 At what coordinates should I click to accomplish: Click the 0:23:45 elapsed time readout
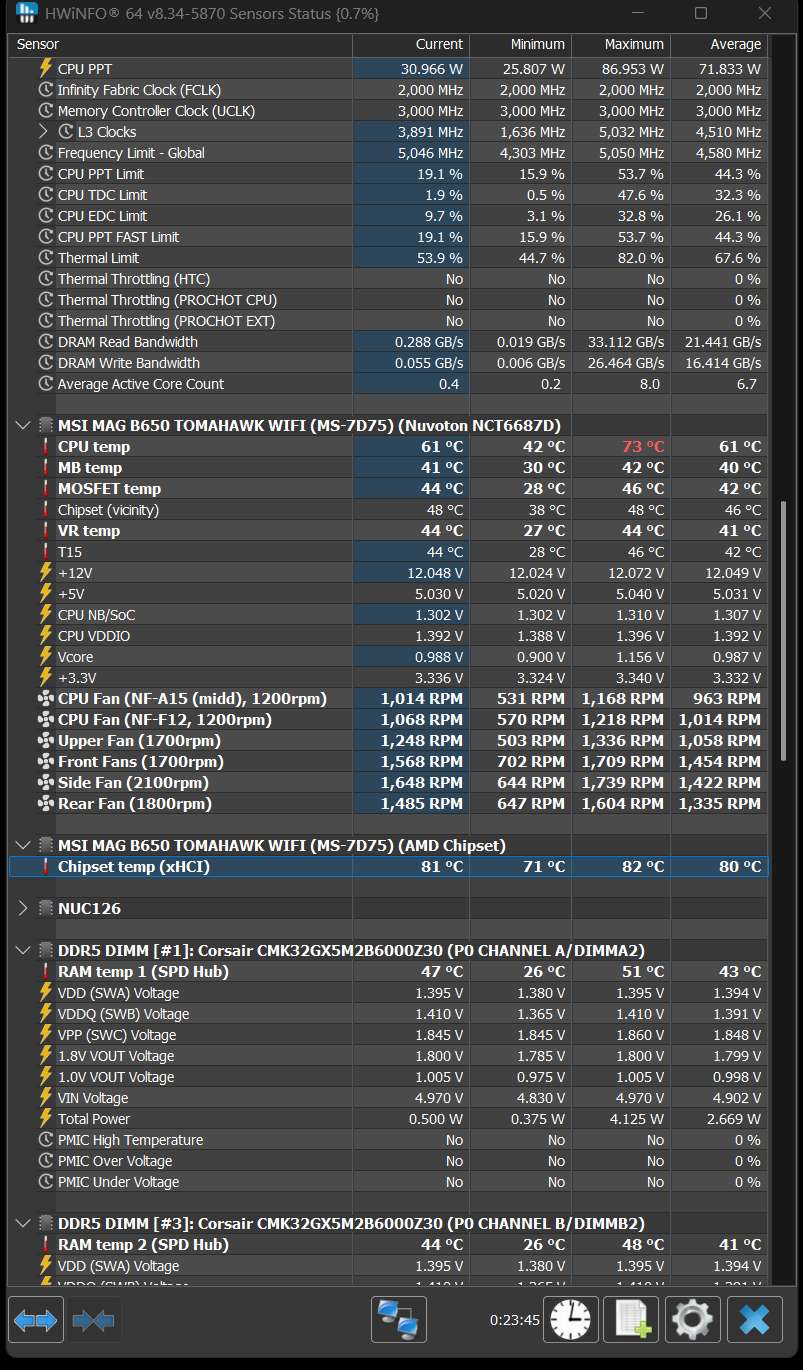point(514,1320)
